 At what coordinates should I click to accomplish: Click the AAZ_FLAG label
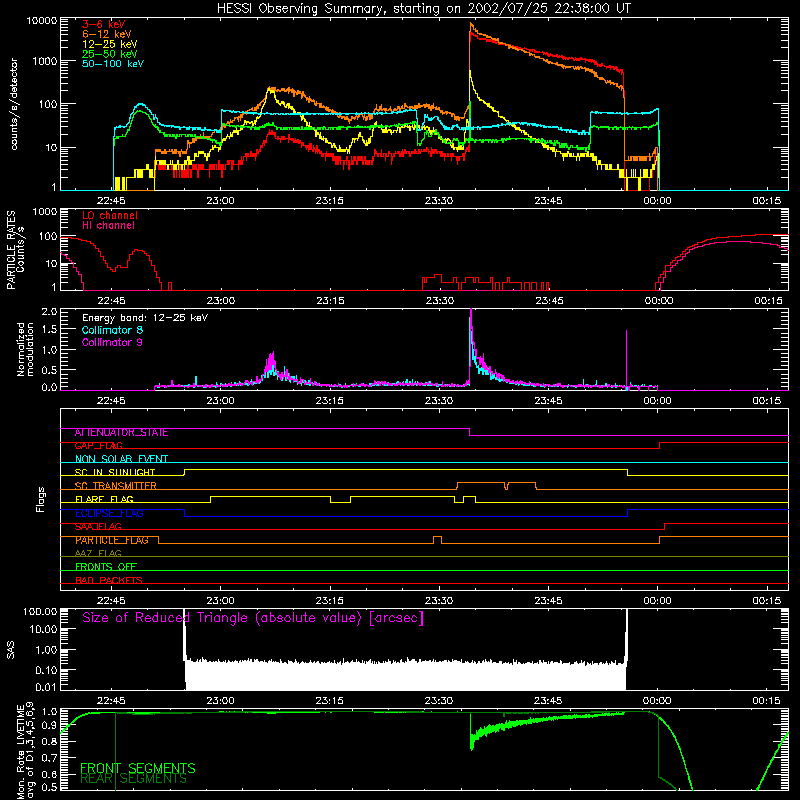click(98, 554)
